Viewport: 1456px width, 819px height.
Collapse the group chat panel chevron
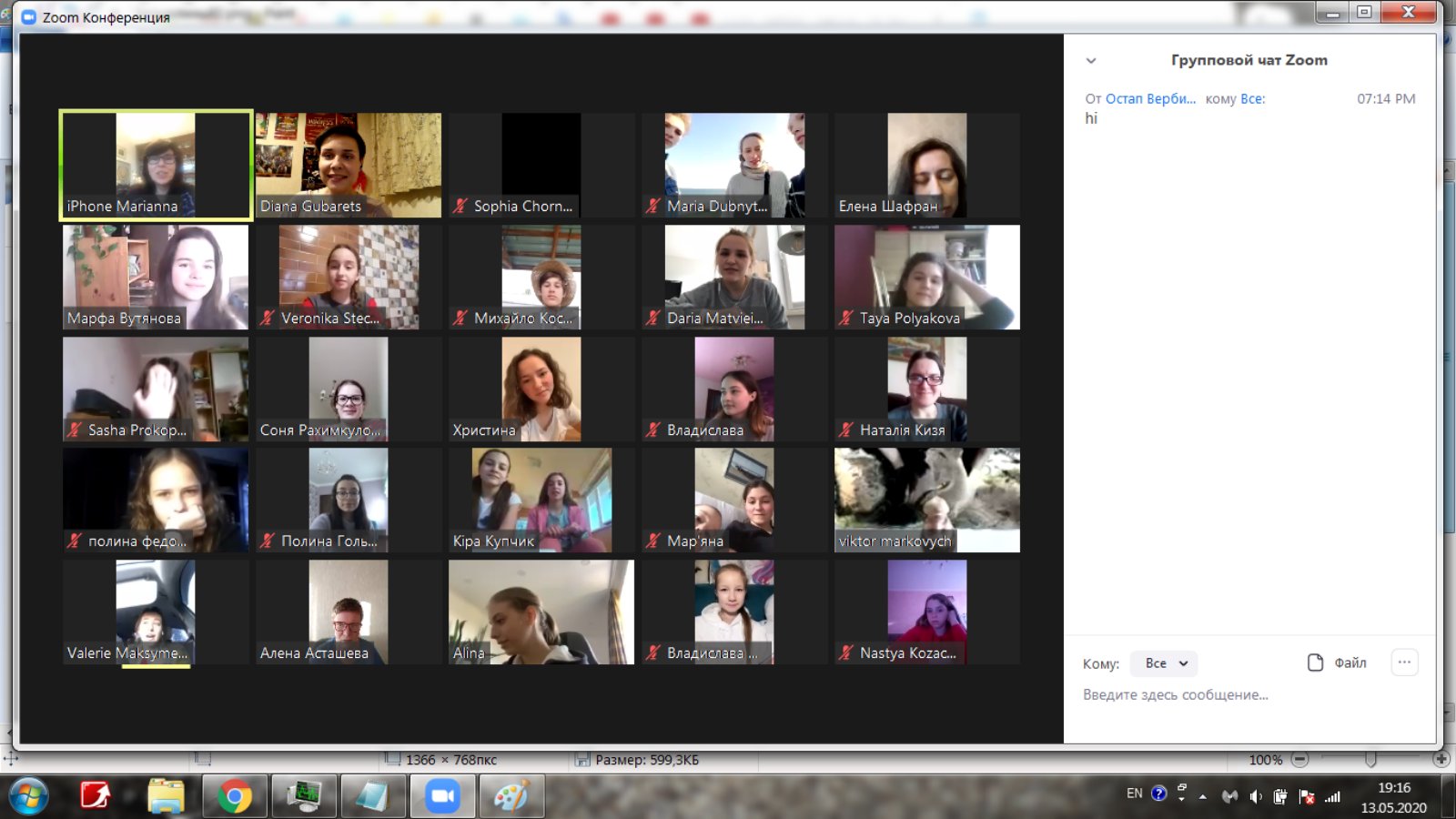click(1091, 61)
